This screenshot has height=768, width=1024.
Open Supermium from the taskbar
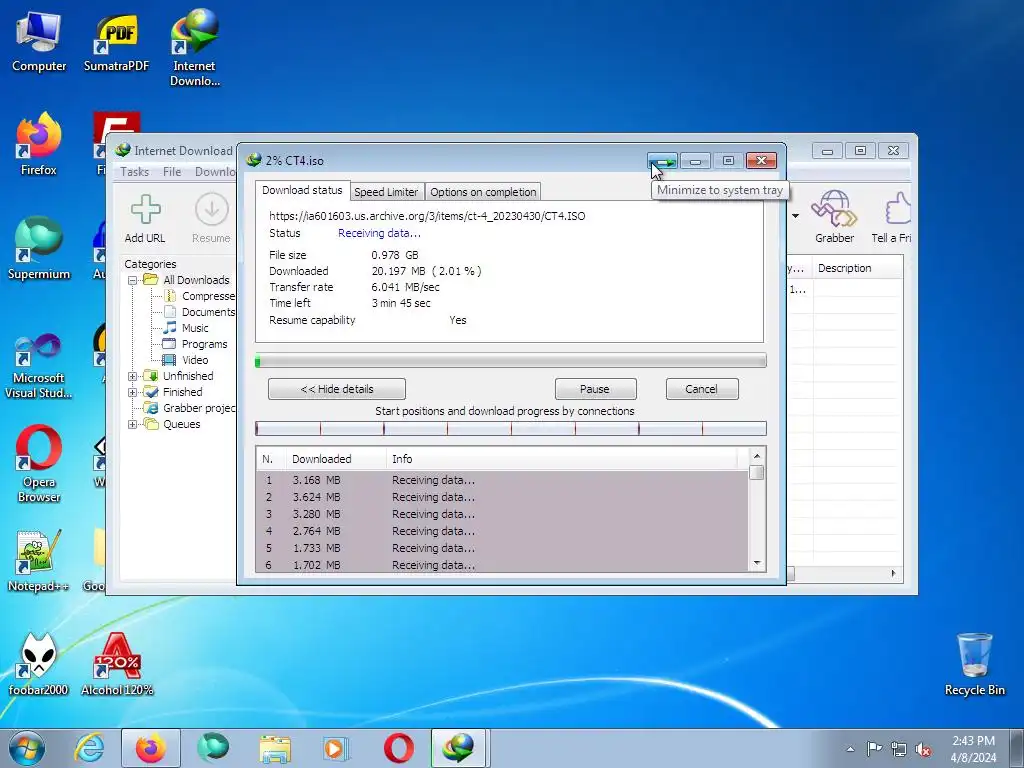[213, 748]
